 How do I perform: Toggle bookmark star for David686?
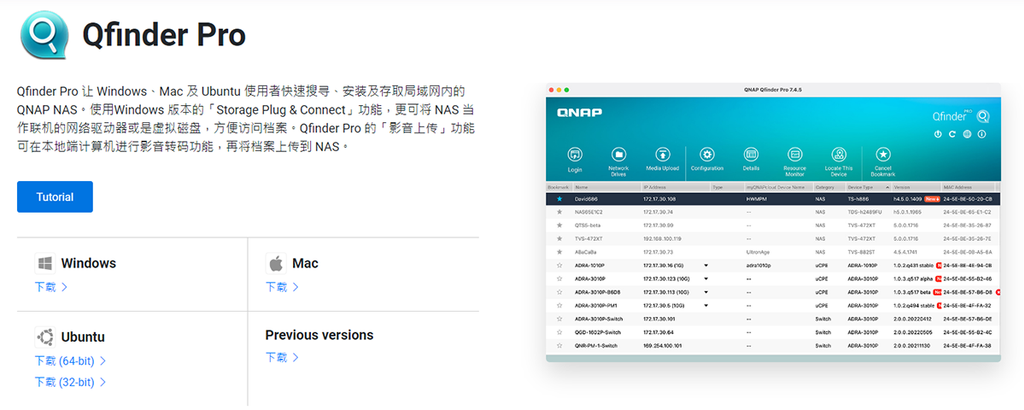(559, 198)
